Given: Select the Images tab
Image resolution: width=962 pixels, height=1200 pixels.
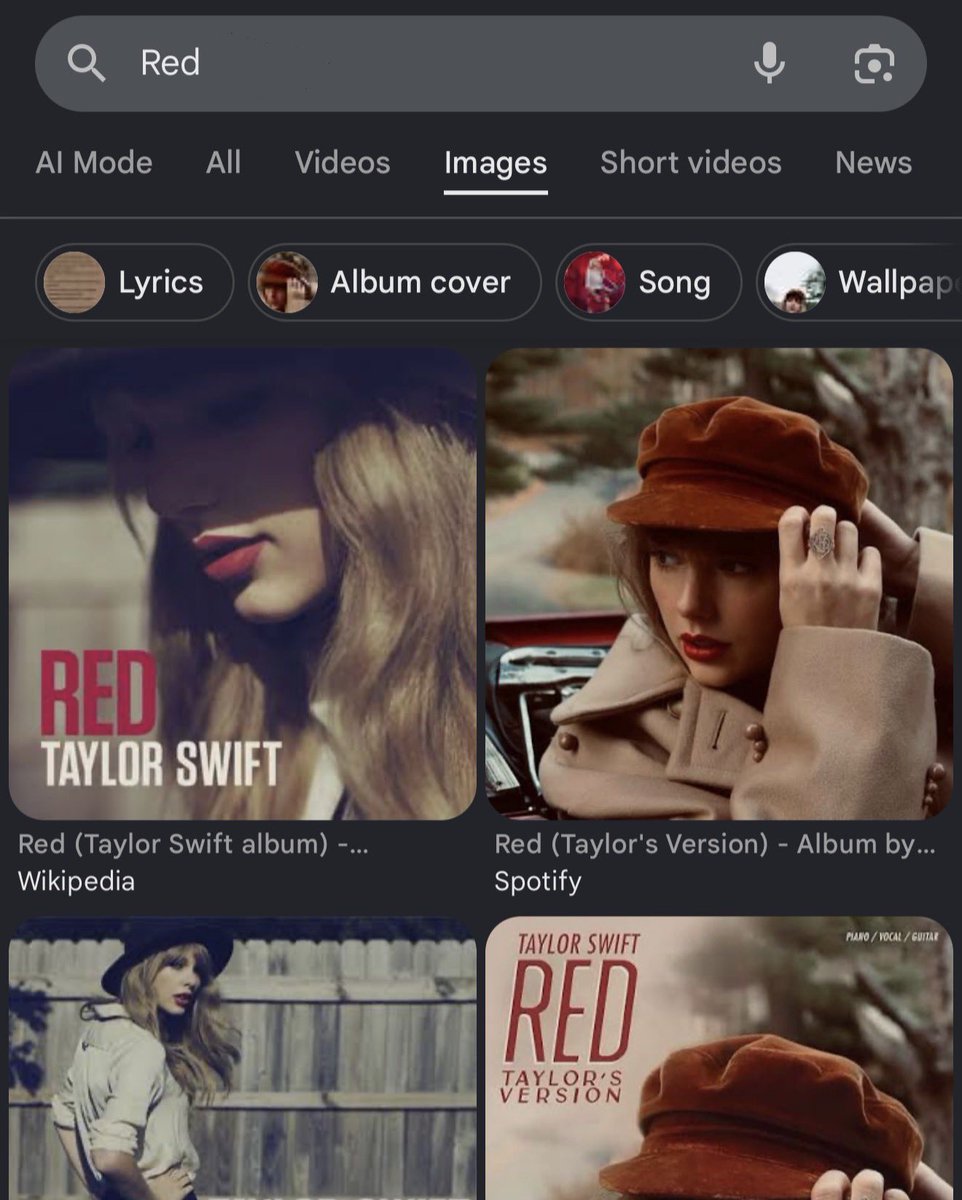Looking at the screenshot, I should click(x=495, y=163).
